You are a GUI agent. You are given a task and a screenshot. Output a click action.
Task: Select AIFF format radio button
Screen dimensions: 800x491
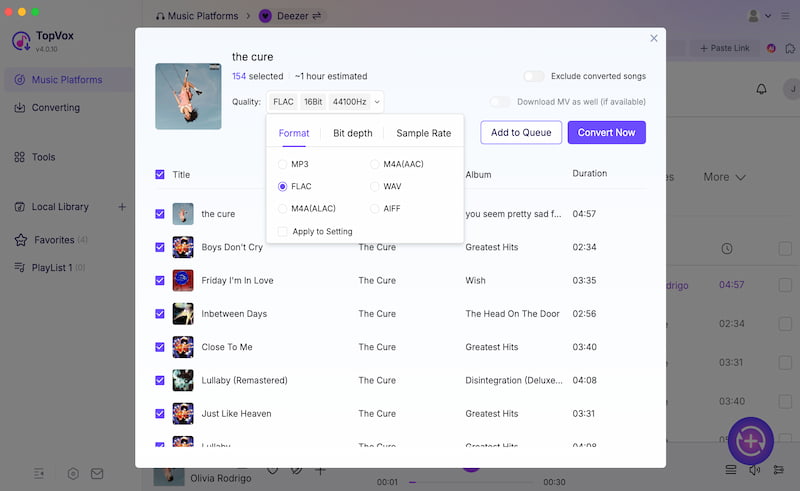374,208
